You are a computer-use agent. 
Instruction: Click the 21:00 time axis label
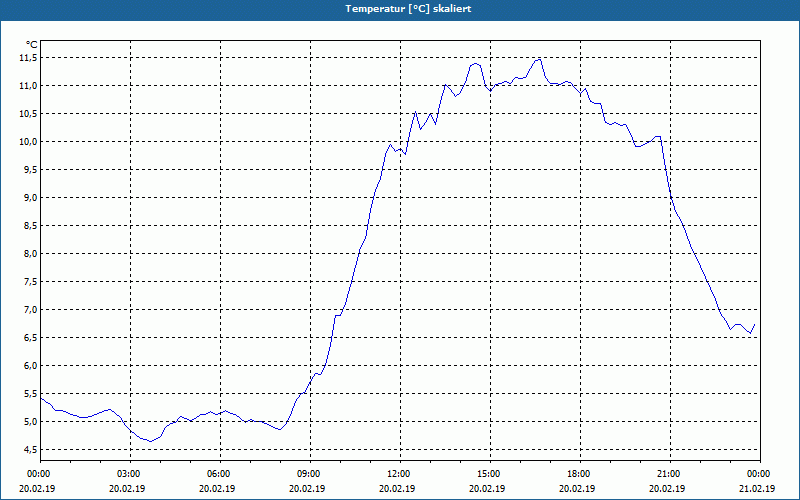pos(667,474)
